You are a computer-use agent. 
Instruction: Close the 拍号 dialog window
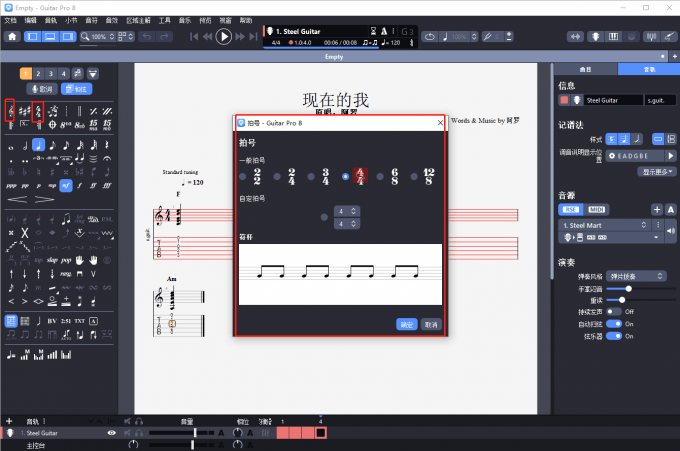pyautogui.click(x=440, y=123)
